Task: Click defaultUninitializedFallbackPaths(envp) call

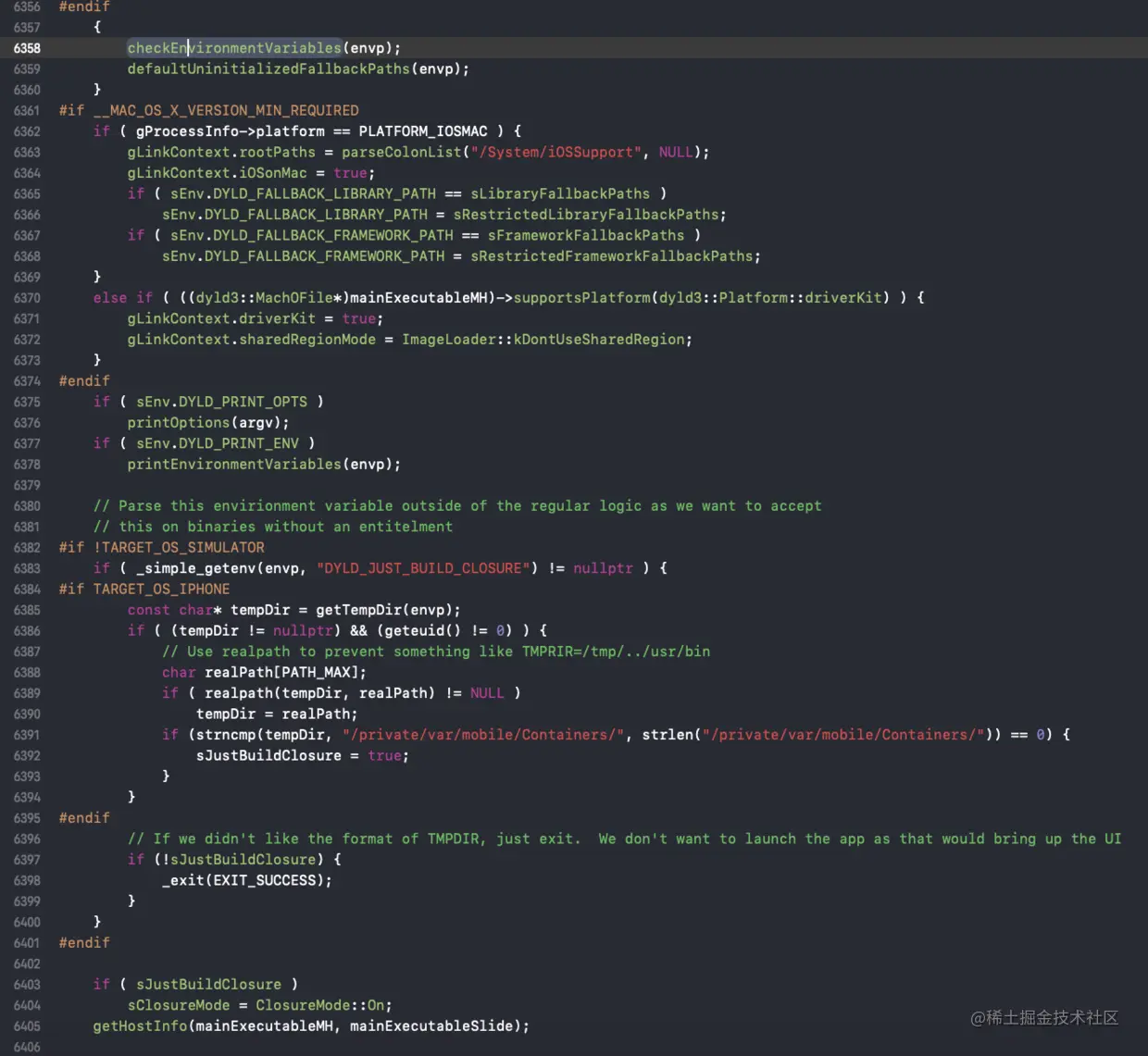Action: coord(298,68)
